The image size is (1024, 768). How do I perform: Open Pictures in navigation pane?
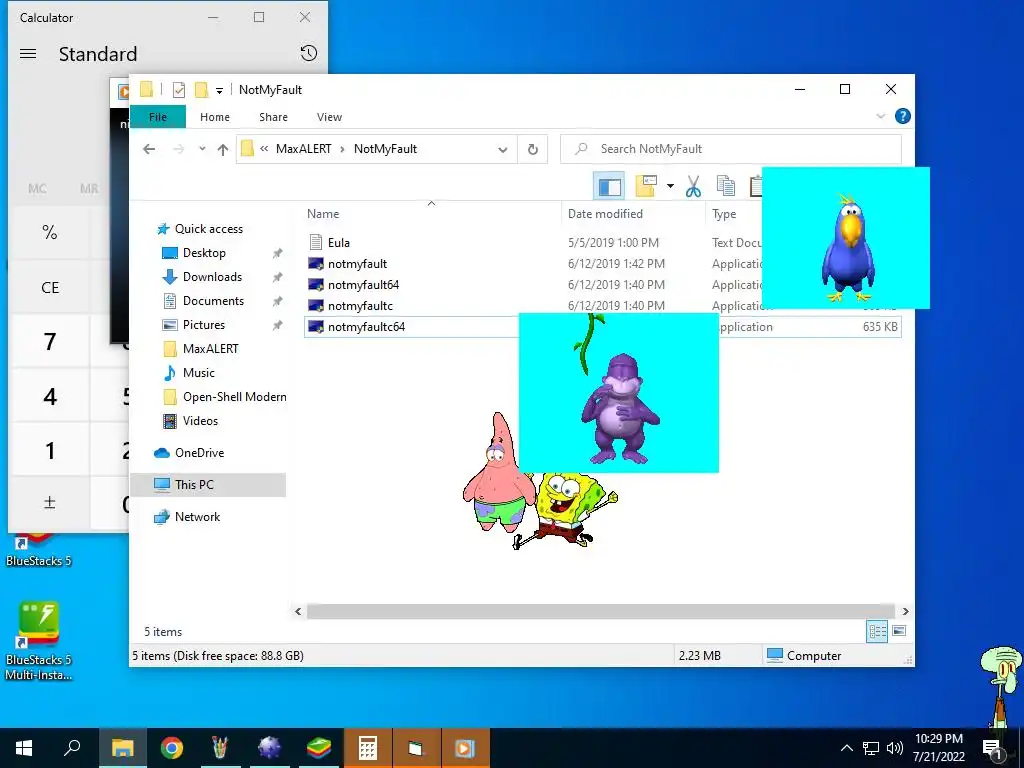204,325
